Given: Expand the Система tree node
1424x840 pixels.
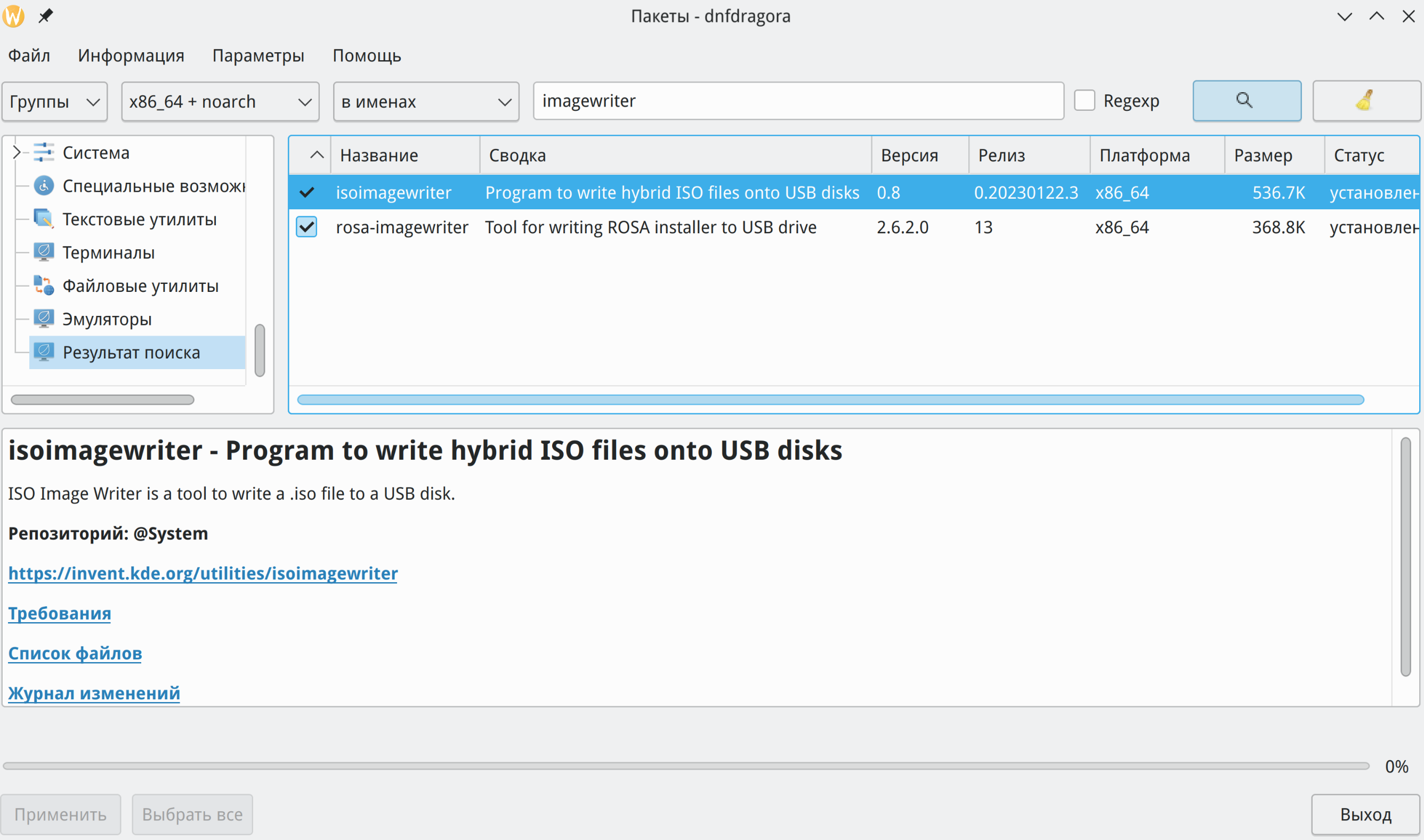Looking at the screenshot, I should [x=17, y=152].
